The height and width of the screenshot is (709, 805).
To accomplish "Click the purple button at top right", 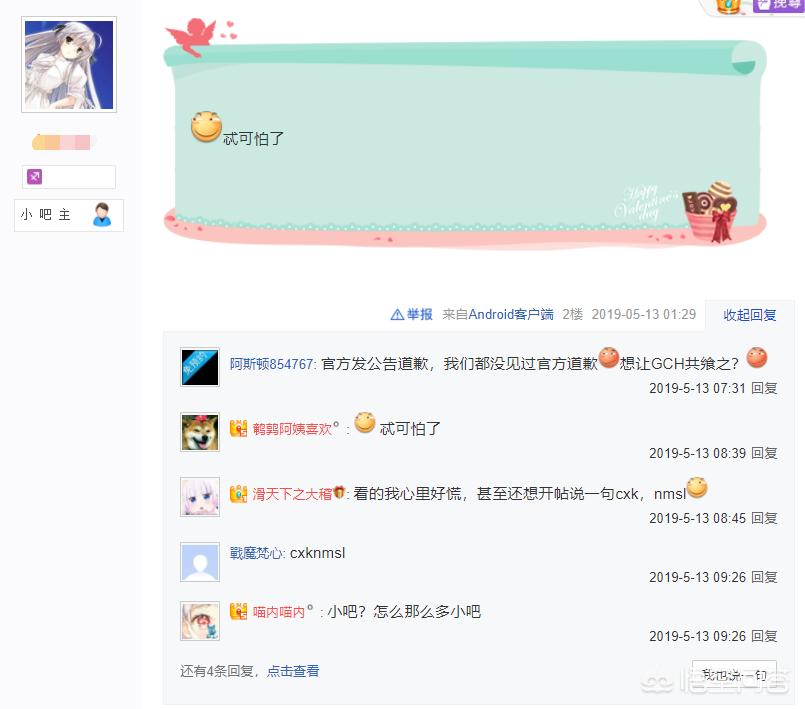I will tap(777, 5).
